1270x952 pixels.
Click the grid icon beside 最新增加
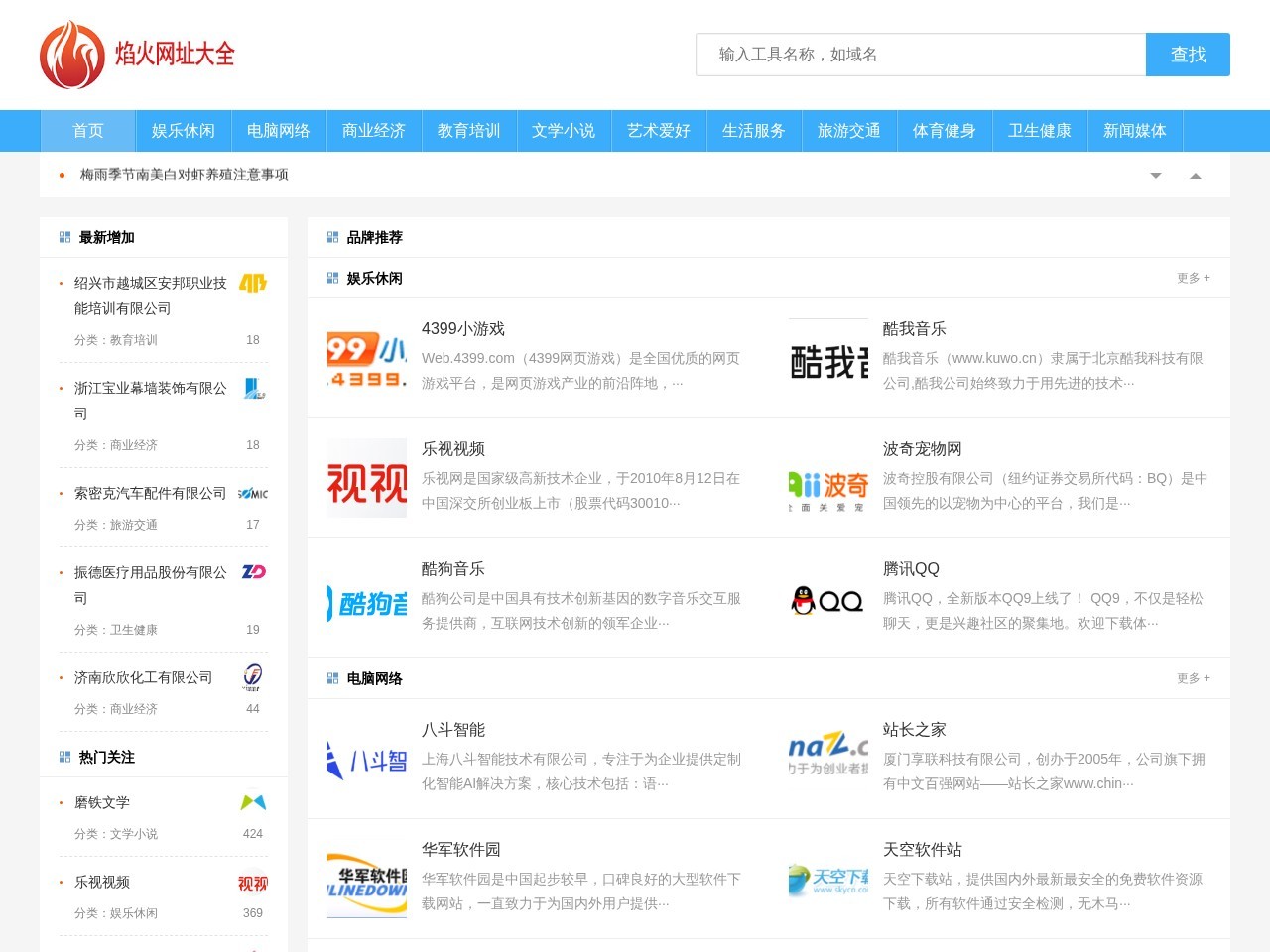tap(65, 237)
